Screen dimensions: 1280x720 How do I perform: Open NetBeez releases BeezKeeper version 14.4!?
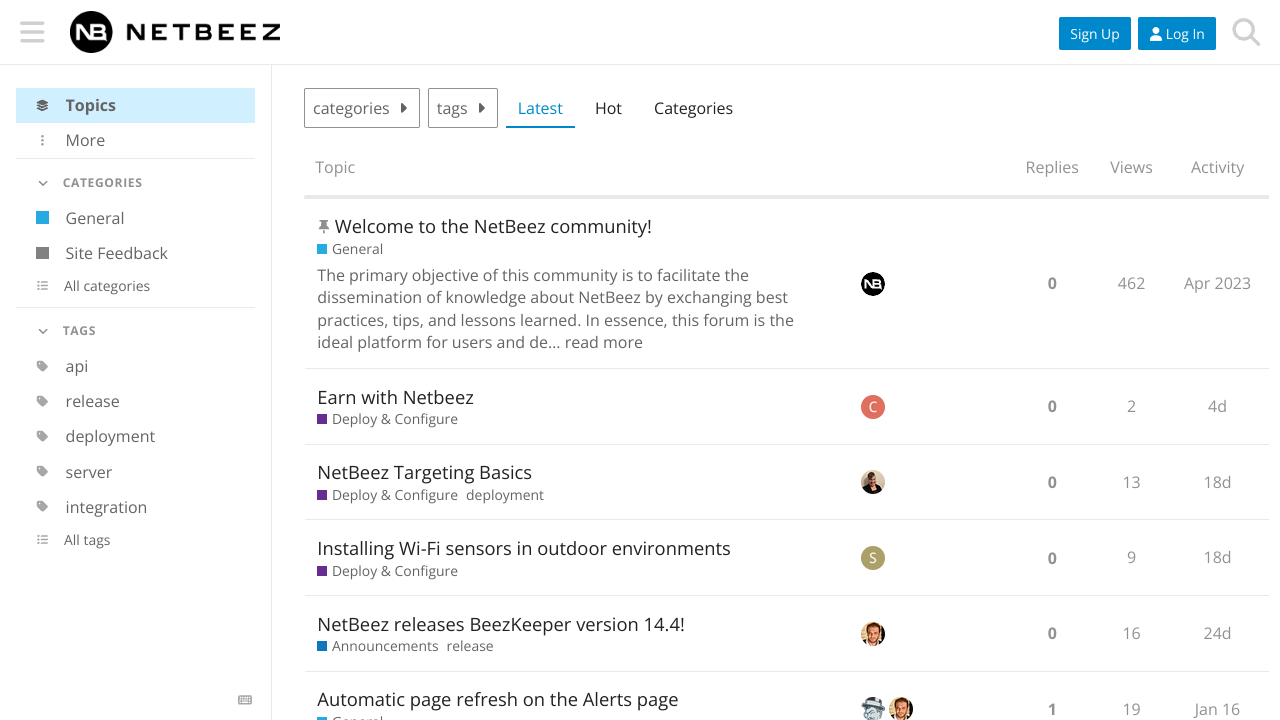click(501, 624)
